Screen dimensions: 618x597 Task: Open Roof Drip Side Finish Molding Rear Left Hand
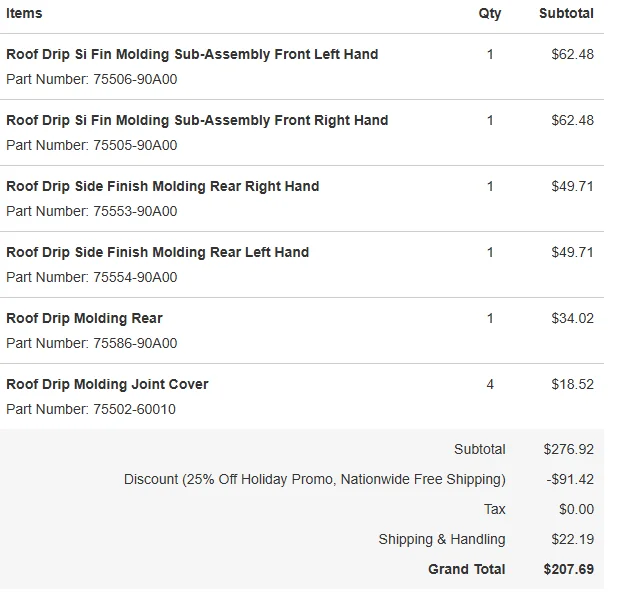tap(157, 252)
